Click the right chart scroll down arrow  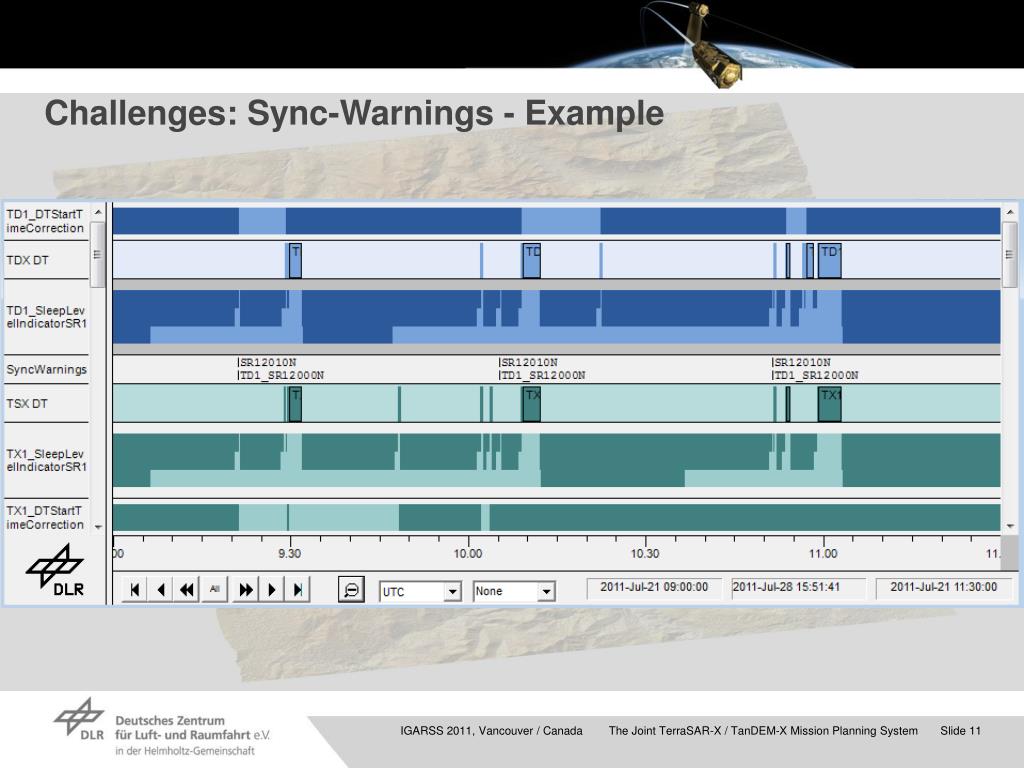click(x=1010, y=526)
